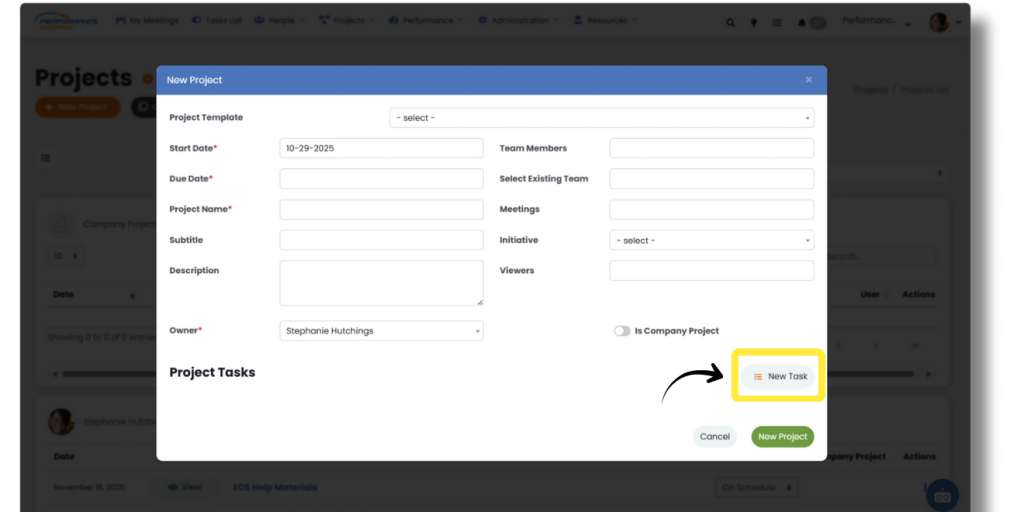Expand the Initiative select dropdown
1024x512 pixels.
point(711,240)
